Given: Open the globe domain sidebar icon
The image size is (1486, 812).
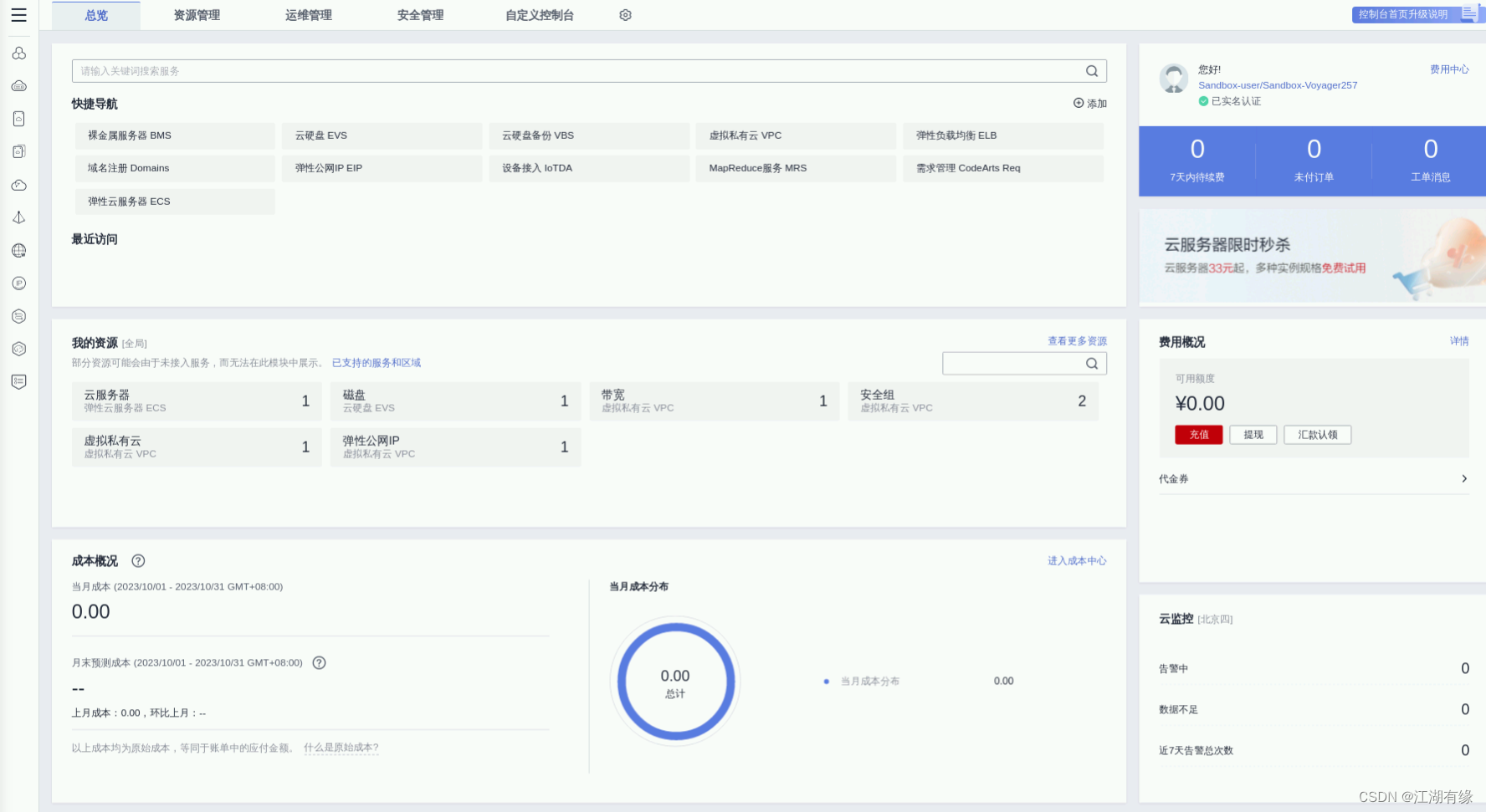Looking at the screenshot, I should 18,250.
